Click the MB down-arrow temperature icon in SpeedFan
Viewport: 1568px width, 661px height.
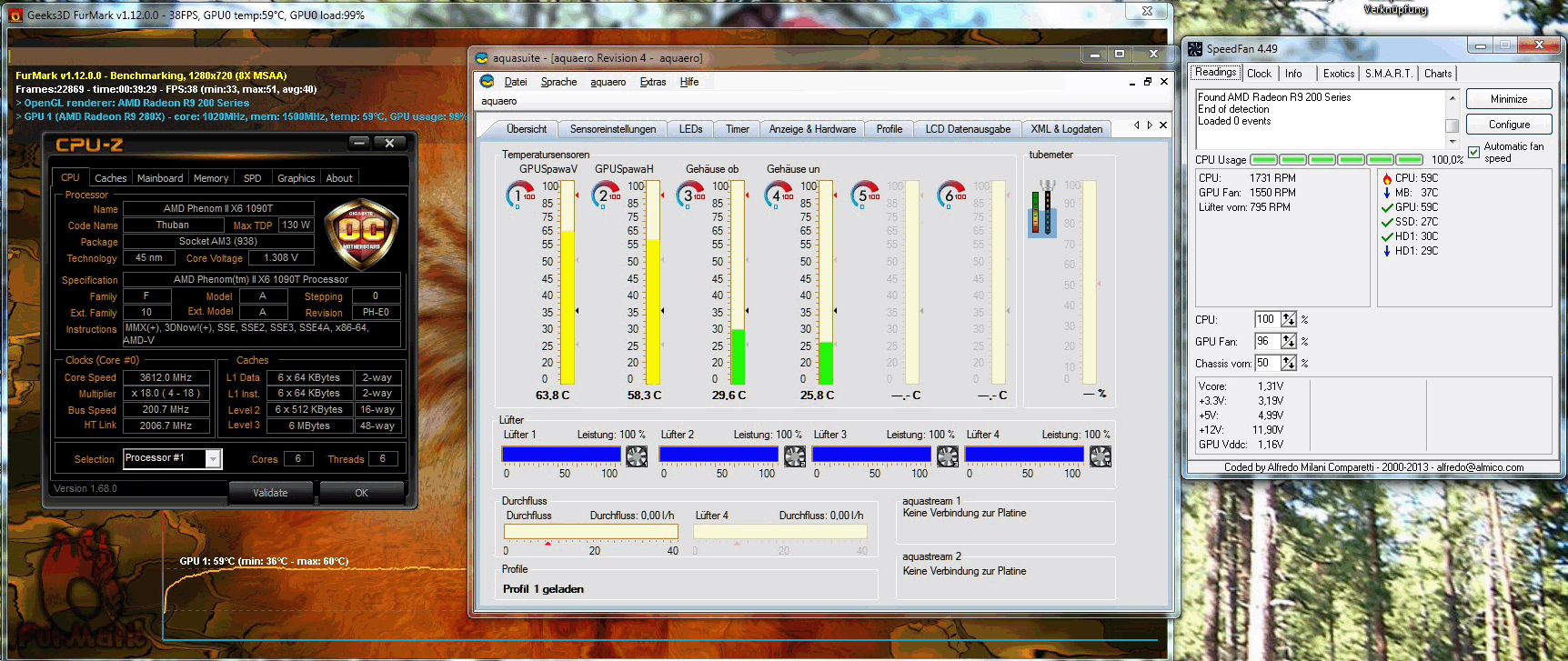coord(1387,193)
